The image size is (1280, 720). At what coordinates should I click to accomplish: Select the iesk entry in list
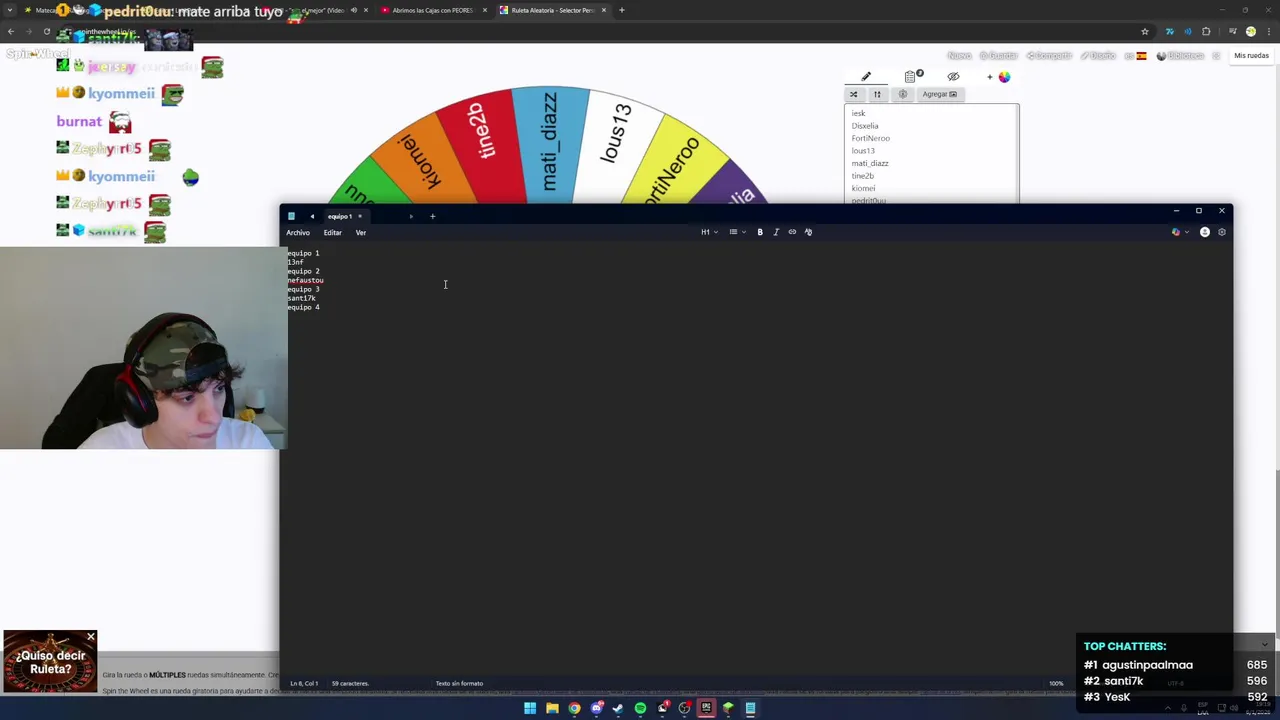click(x=858, y=113)
